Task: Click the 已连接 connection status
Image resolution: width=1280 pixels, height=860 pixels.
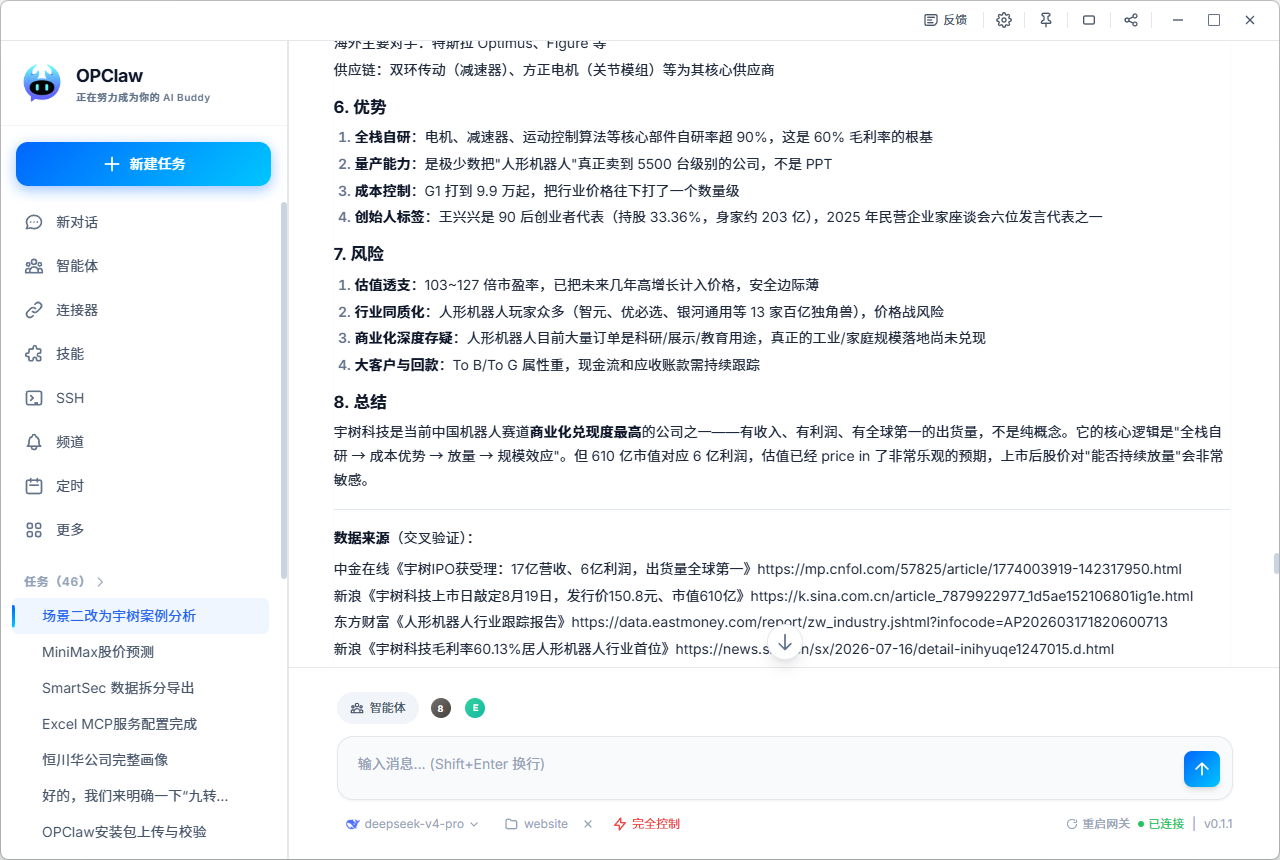Action: pyautogui.click(x=1161, y=824)
